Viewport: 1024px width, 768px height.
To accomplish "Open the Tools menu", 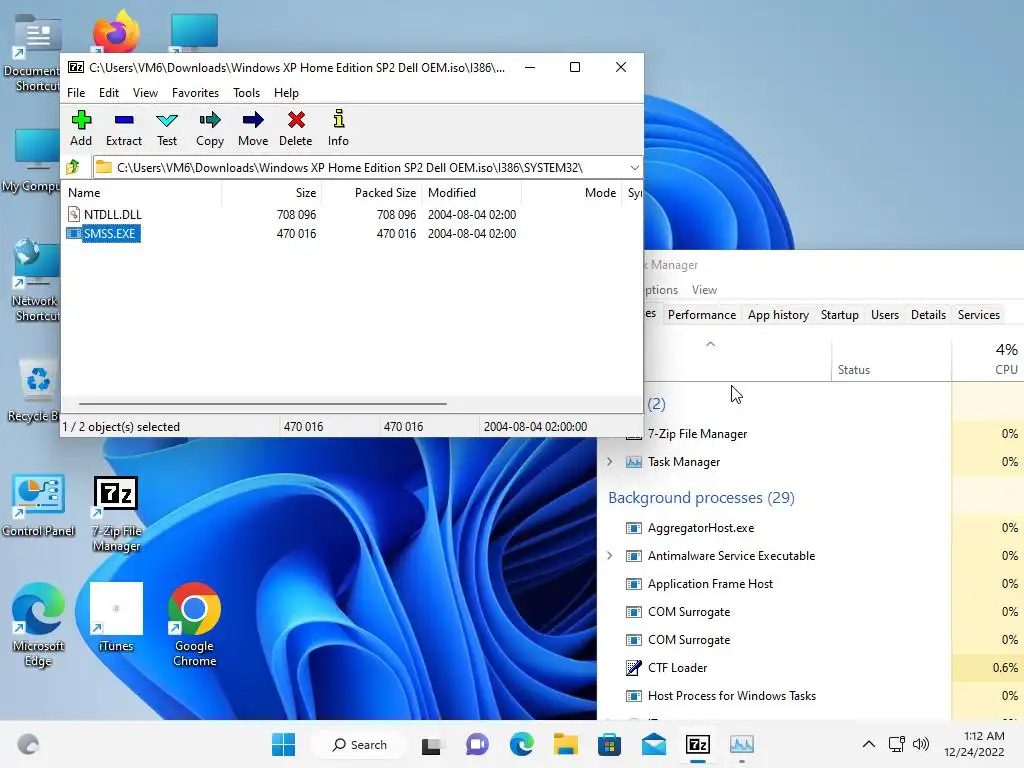I will [246, 93].
